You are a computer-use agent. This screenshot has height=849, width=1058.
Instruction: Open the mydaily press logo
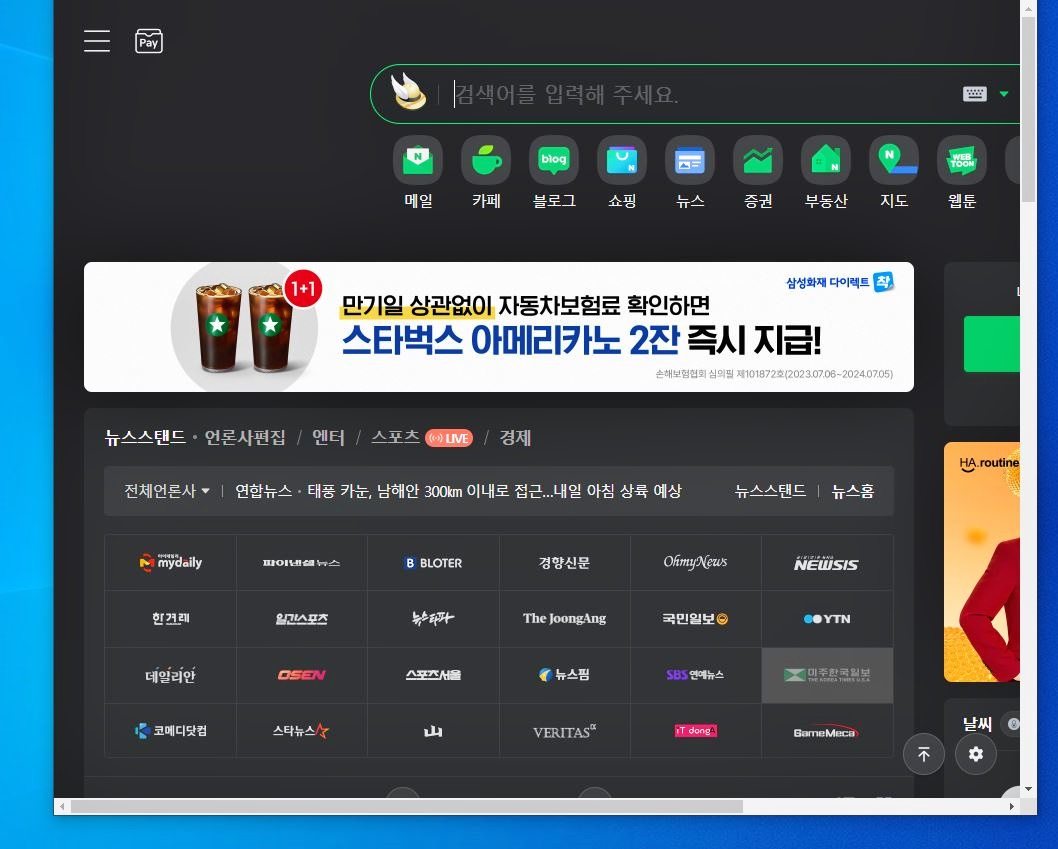click(171, 563)
